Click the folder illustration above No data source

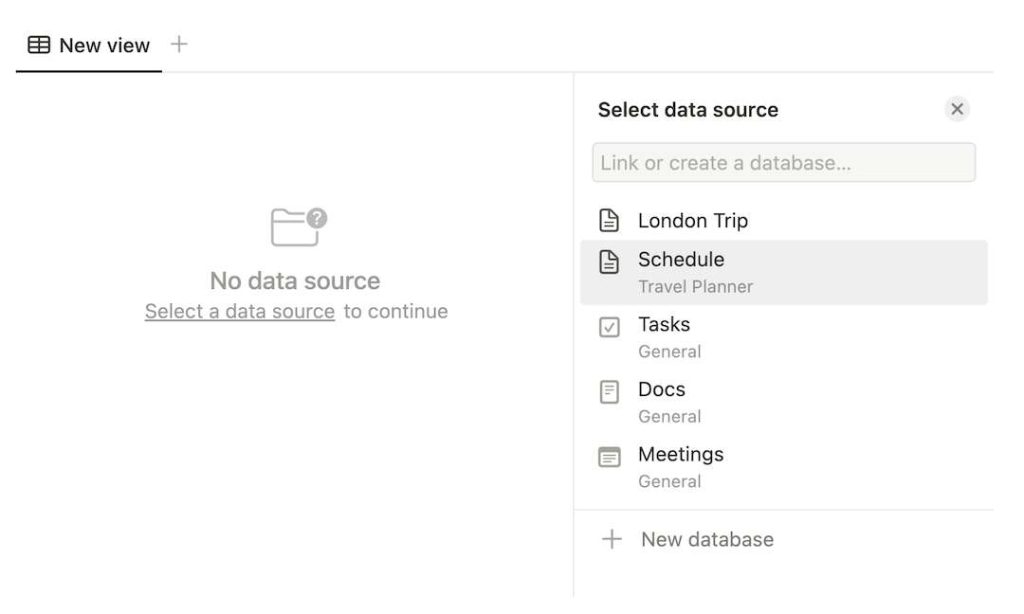coord(295,228)
